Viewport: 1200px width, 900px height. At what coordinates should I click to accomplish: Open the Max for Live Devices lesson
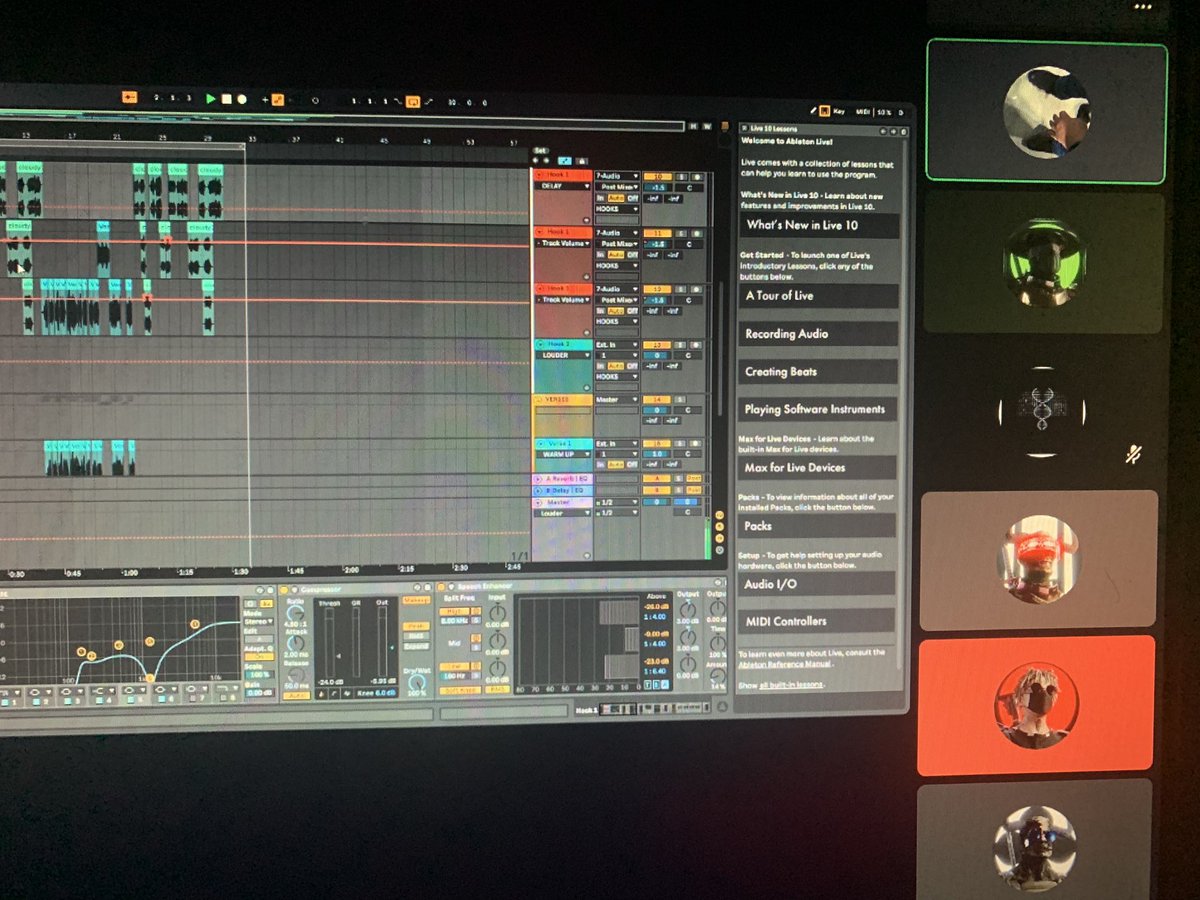click(x=817, y=468)
